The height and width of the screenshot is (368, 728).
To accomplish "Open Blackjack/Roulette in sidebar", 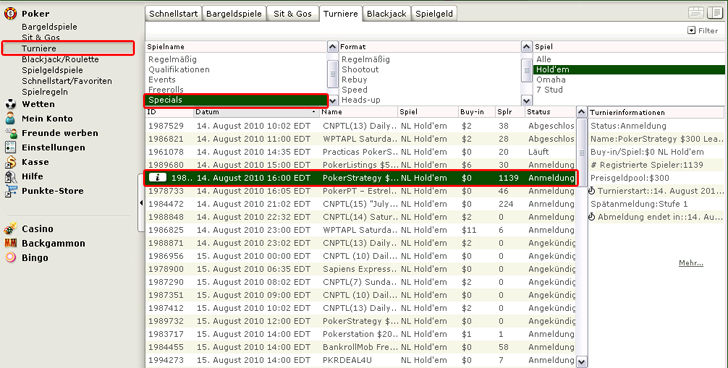I will pyautogui.click(x=60, y=59).
